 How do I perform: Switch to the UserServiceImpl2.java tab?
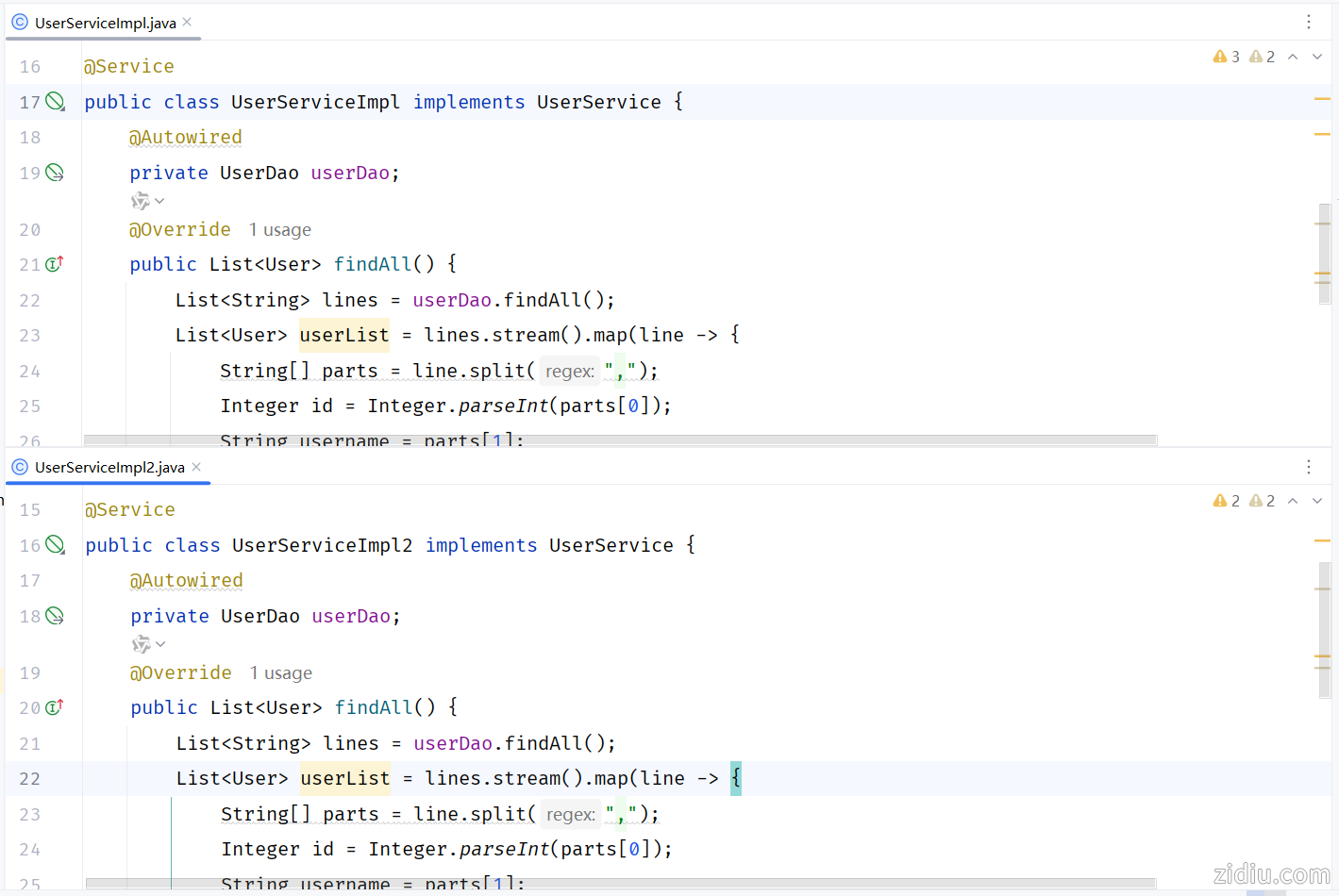[109, 467]
